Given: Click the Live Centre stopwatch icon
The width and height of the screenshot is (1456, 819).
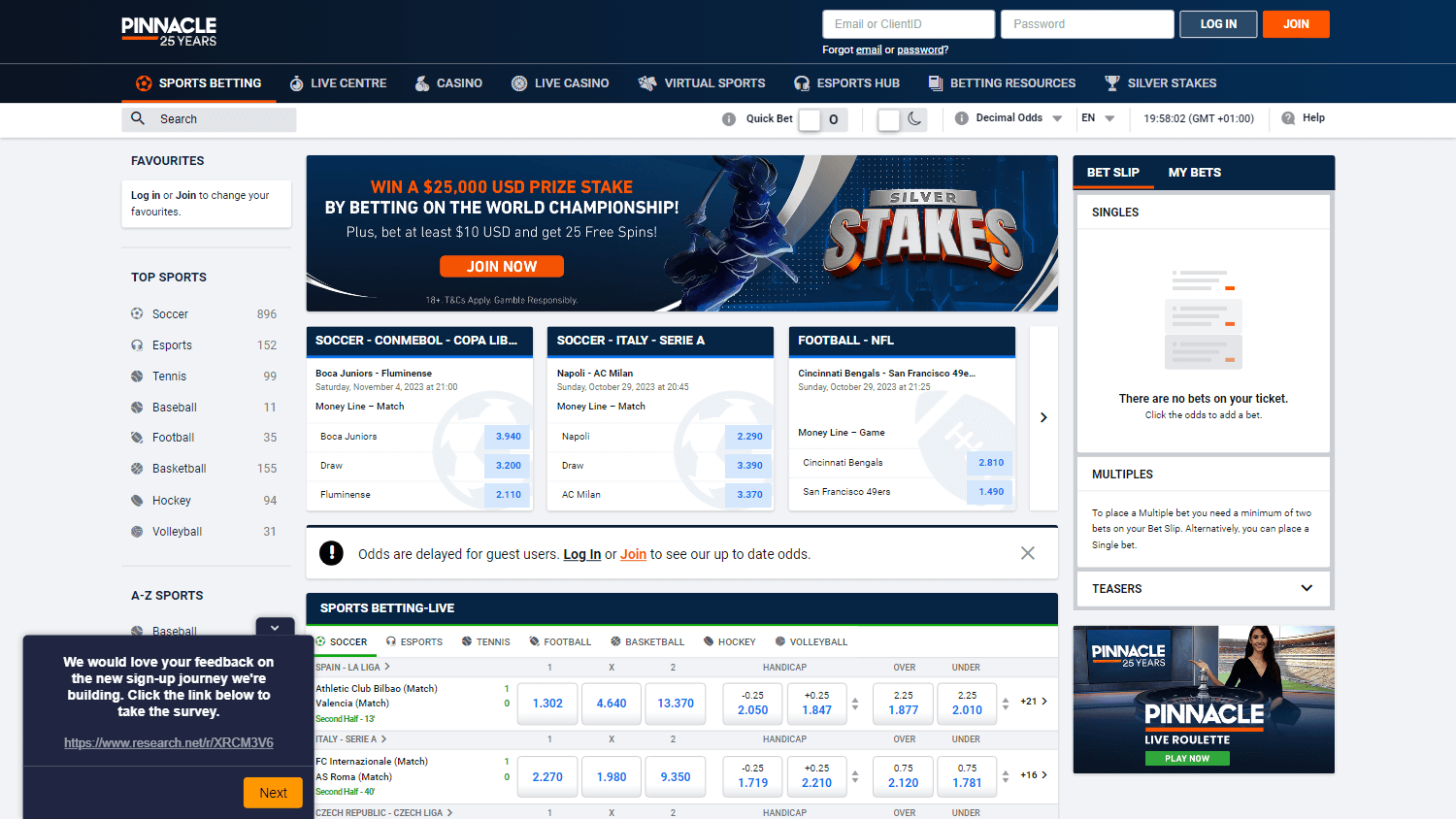Looking at the screenshot, I should pos(296,83).
